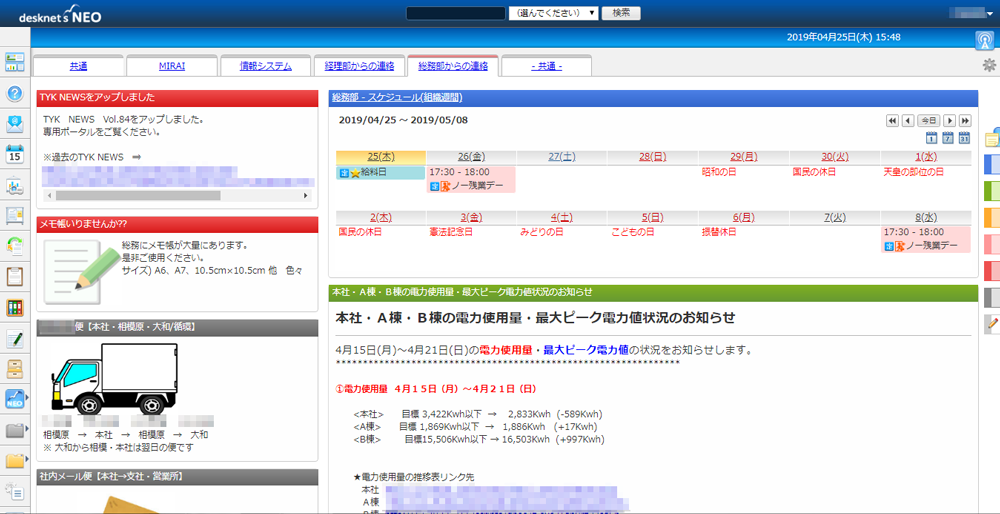Click the 今日 button in schedule

[928, 120]
